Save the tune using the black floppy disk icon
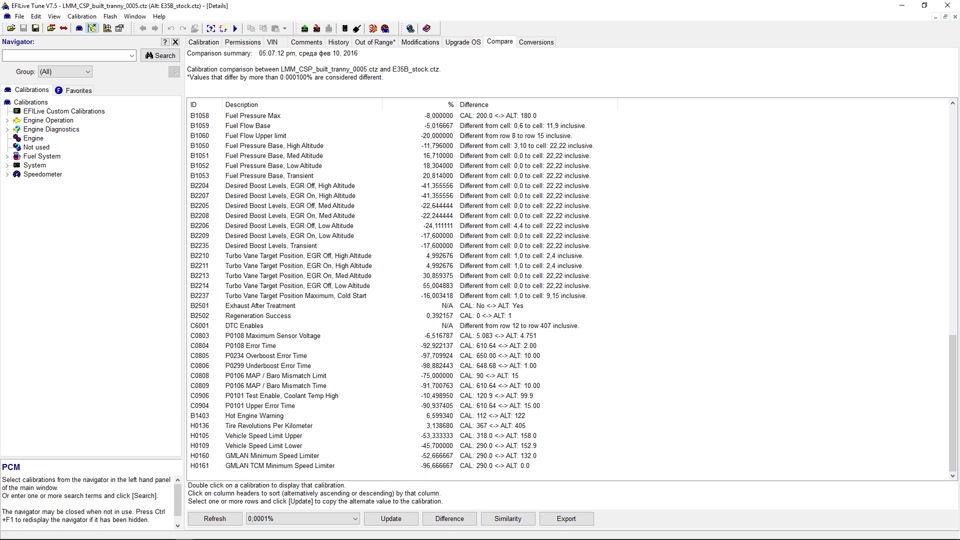The height and width of the screenshot is (540, 960). pos(36,28)
